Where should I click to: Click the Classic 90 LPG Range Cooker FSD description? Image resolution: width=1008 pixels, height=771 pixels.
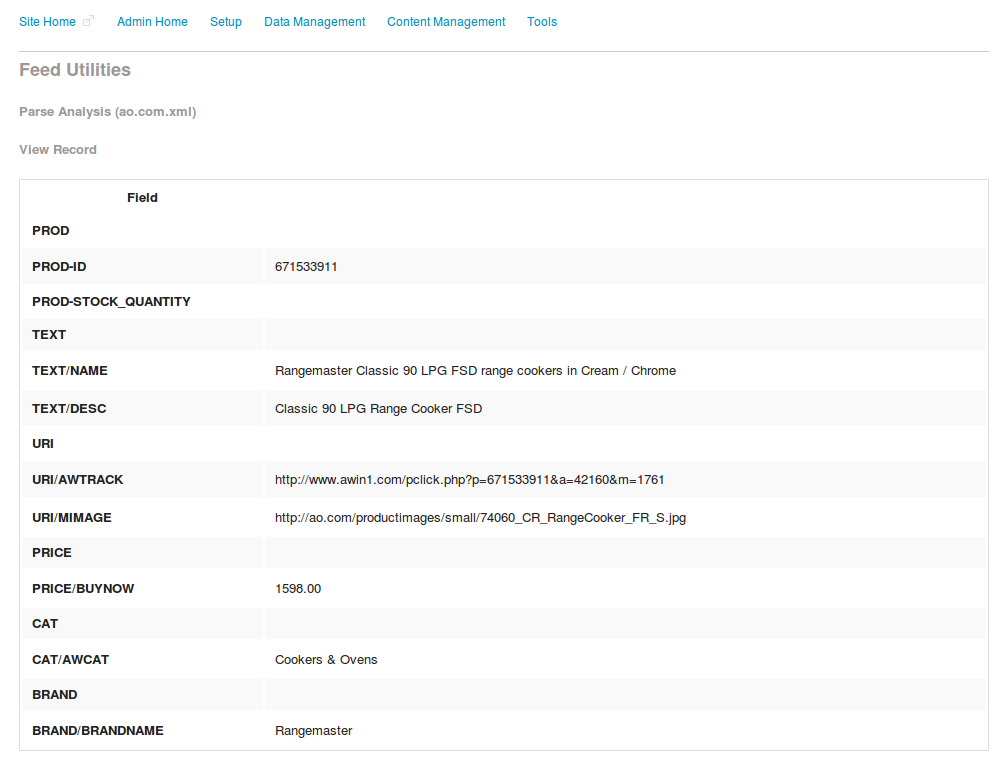coord(379,409)
